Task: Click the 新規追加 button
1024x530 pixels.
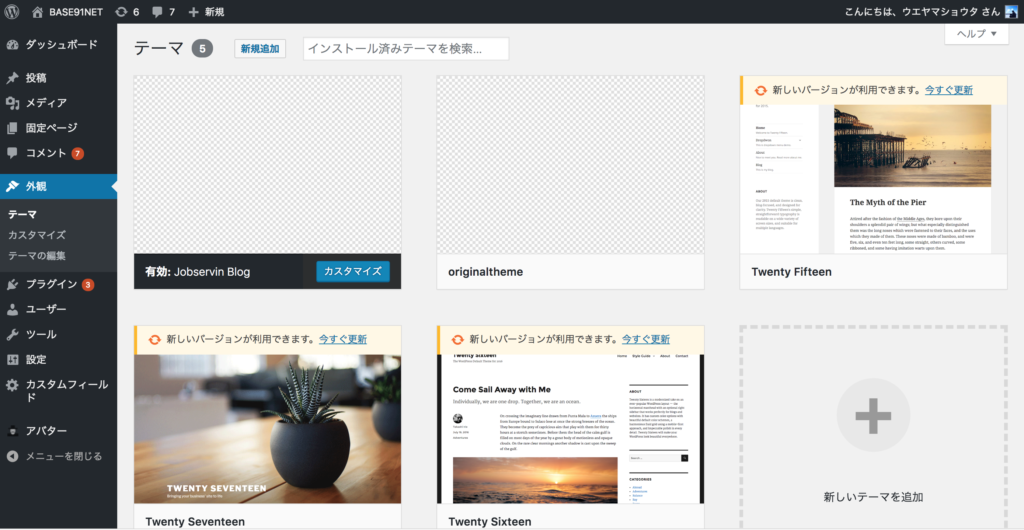Action: point(260,49)
